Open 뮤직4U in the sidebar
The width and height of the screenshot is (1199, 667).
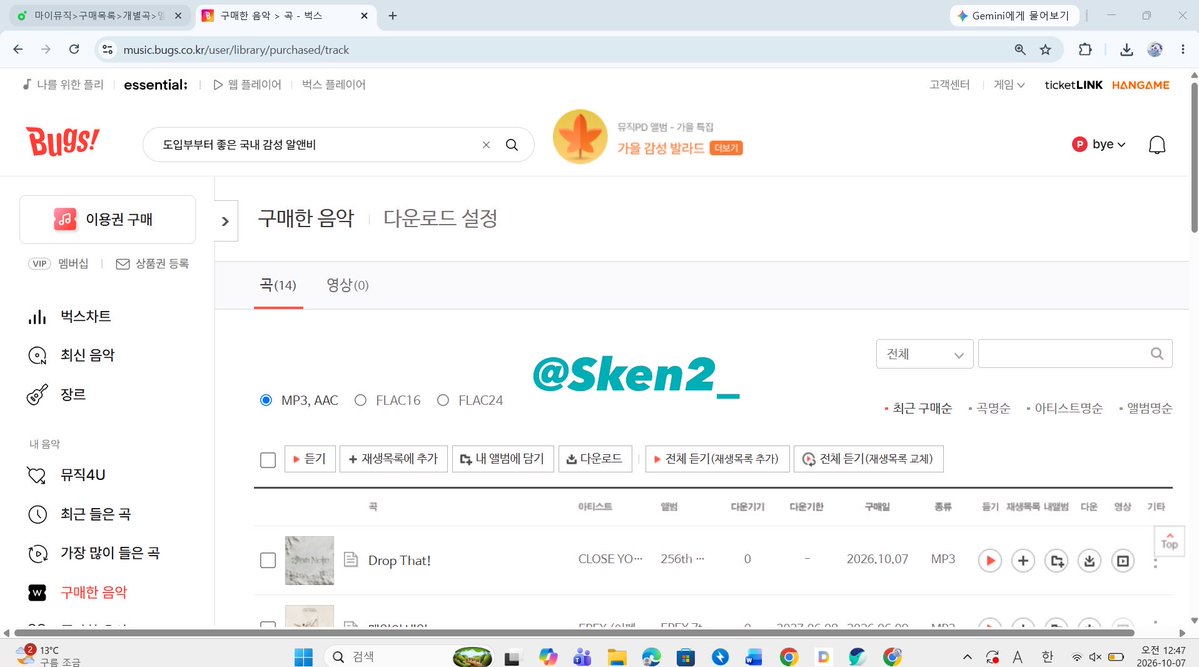pos(67,475)
